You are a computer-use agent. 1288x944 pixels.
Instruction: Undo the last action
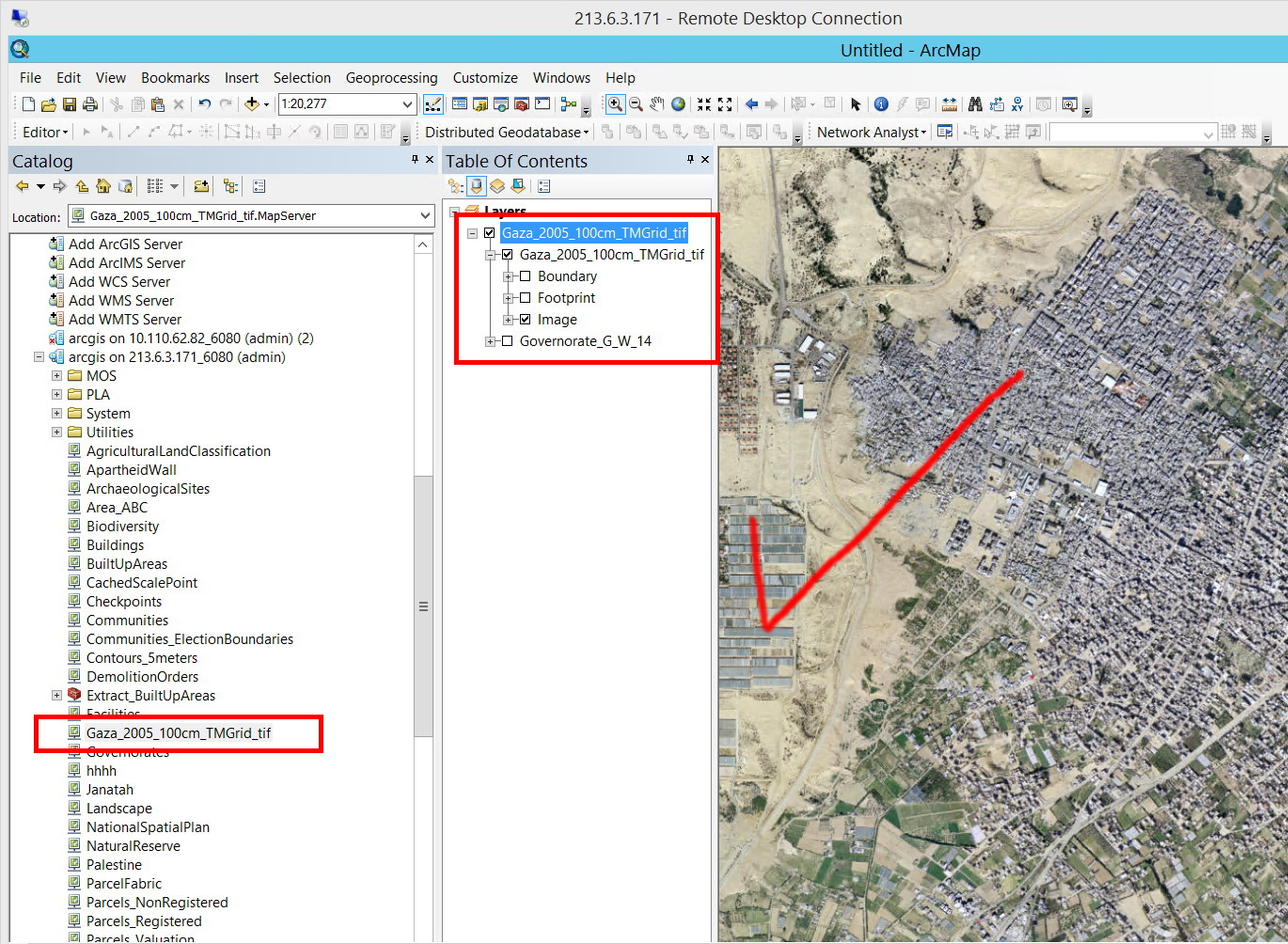point(204,104)
